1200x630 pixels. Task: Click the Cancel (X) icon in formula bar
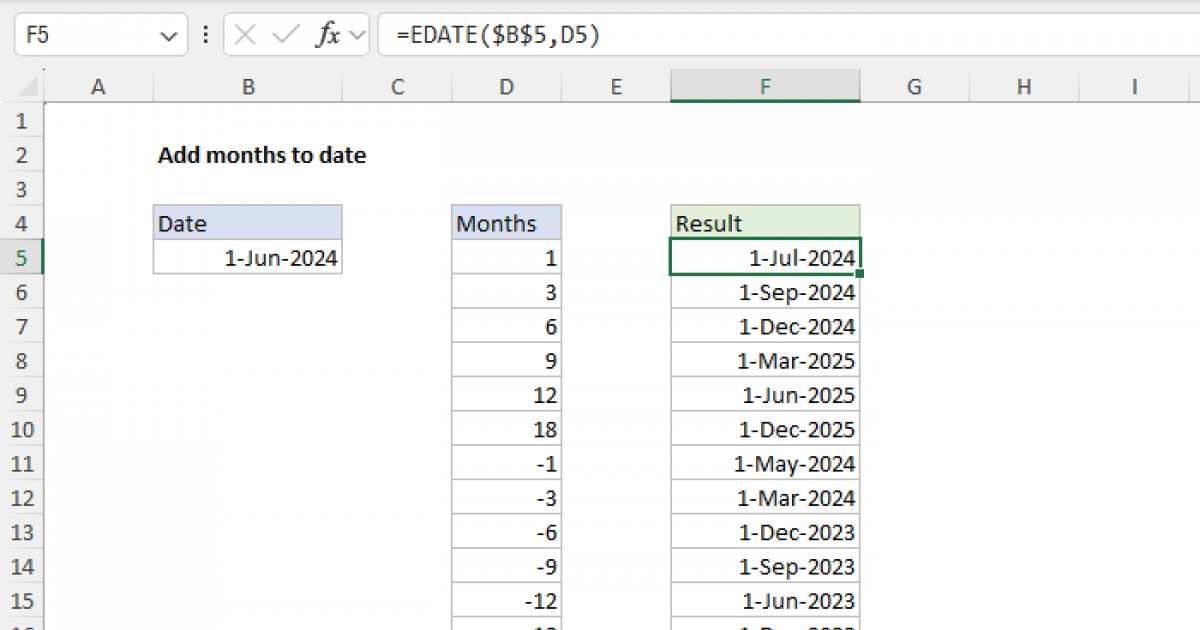[x=246, y=35]
